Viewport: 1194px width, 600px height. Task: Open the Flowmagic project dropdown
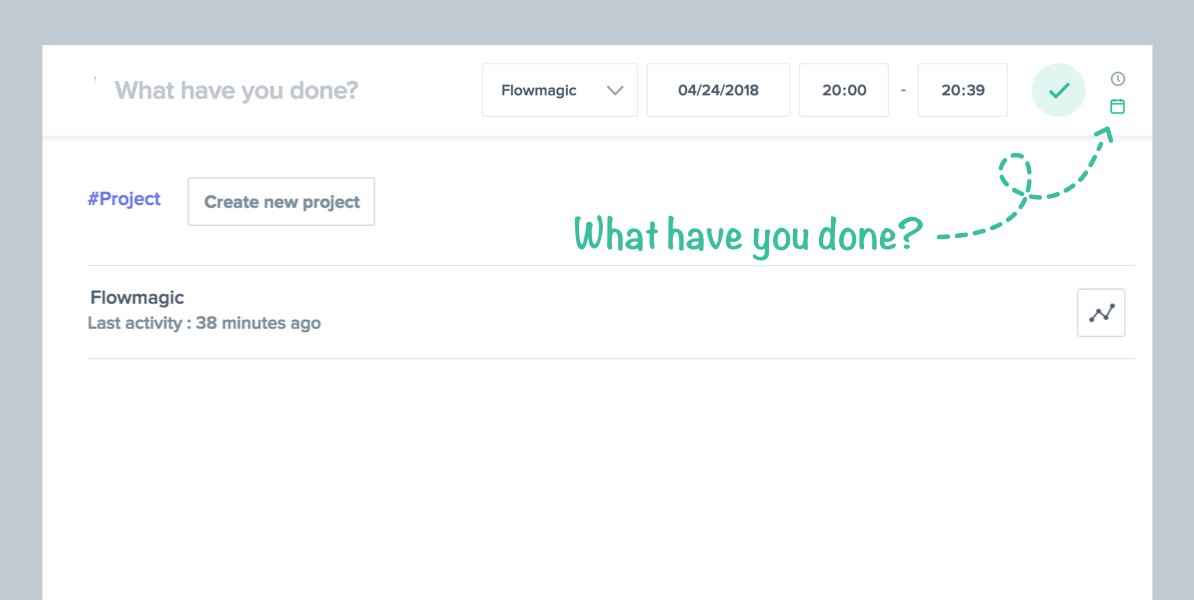(560, 90)
